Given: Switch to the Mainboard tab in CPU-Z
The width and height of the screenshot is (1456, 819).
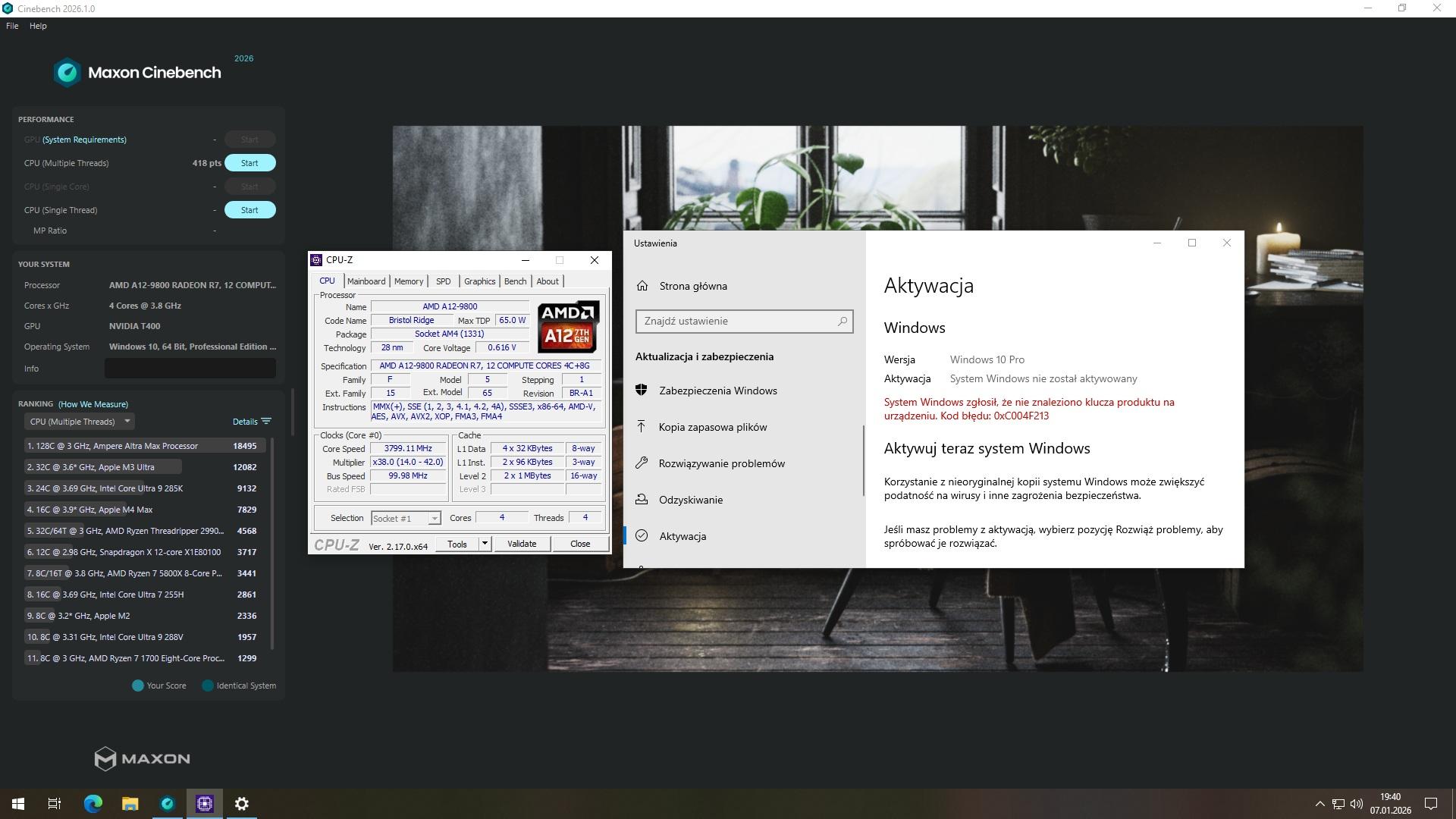Looking at the screenshot, I should click(x=366, y=281).
